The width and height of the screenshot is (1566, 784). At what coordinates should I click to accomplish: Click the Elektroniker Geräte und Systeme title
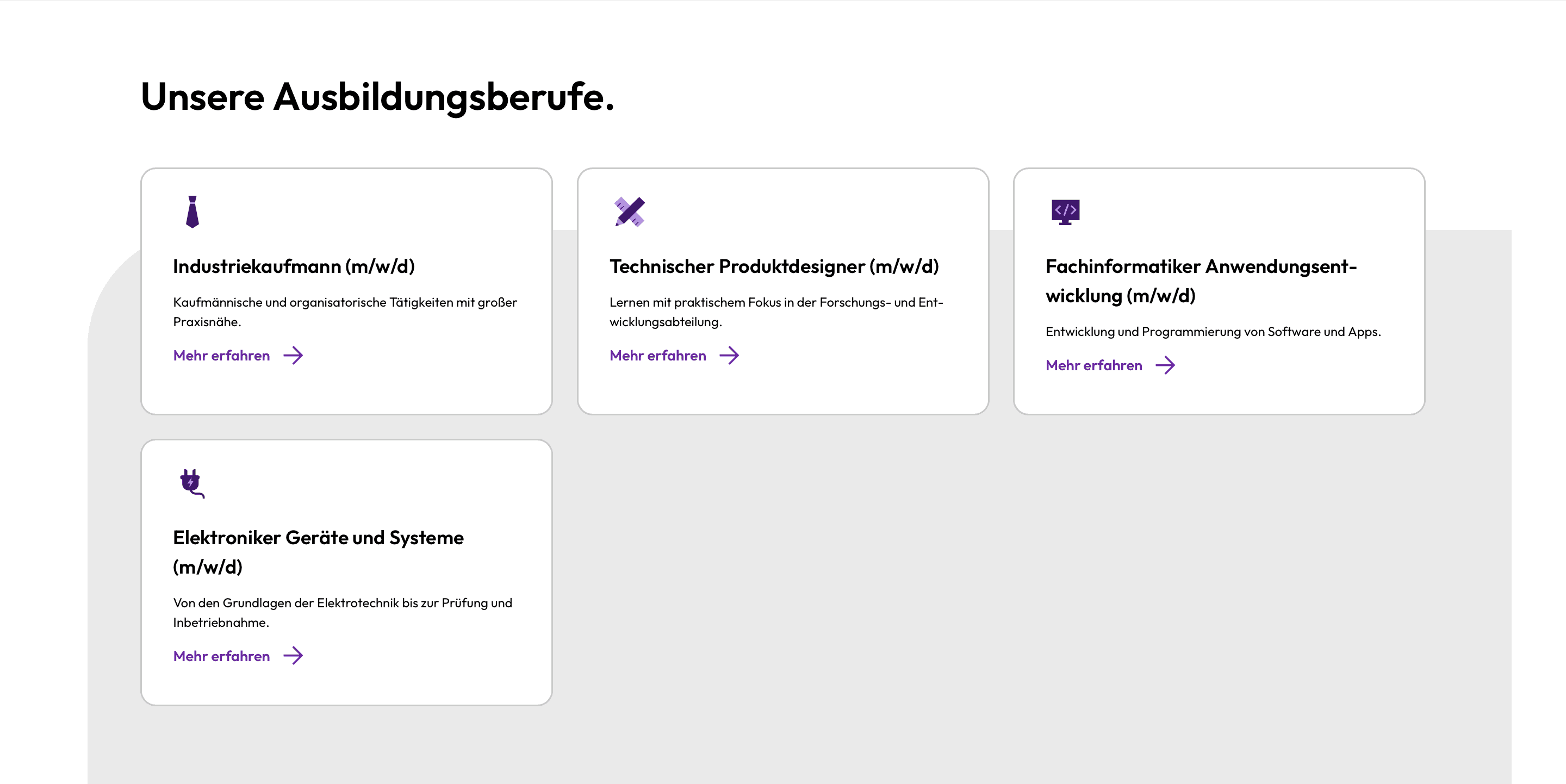(x=319, y=552)
